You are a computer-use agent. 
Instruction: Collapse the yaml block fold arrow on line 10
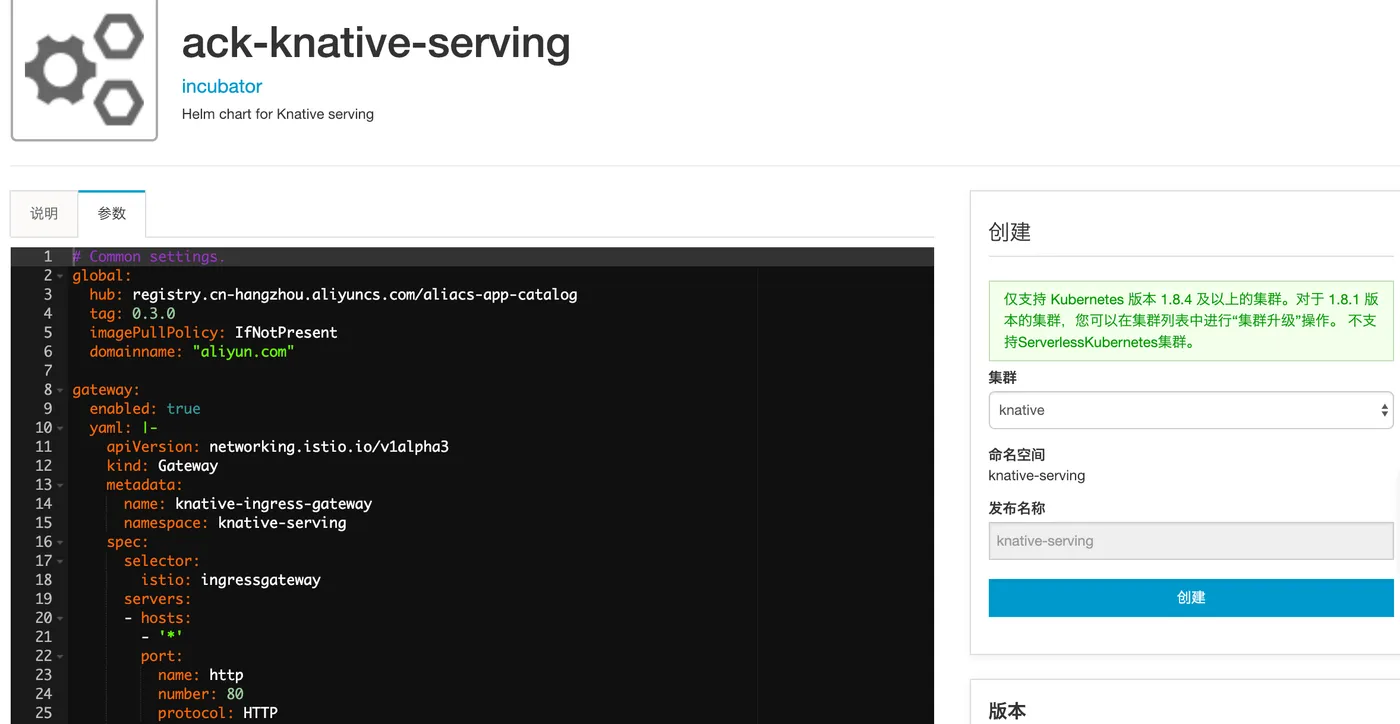[60, 428]
